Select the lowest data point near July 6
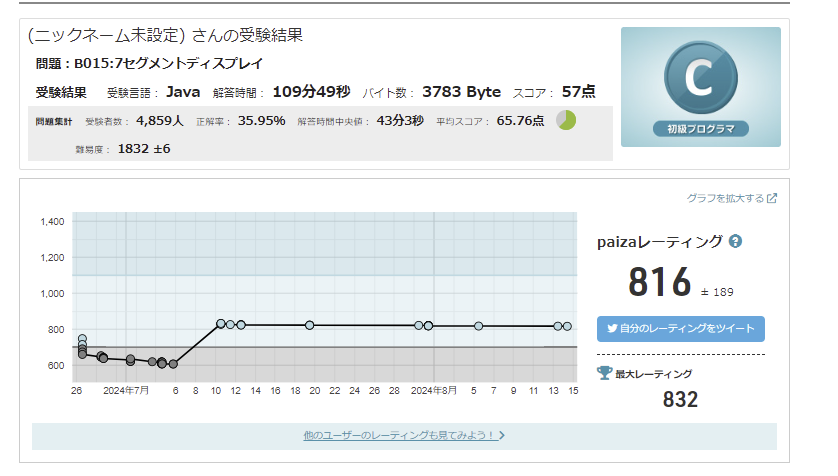The image size is (838, 476). coord(173,364)
